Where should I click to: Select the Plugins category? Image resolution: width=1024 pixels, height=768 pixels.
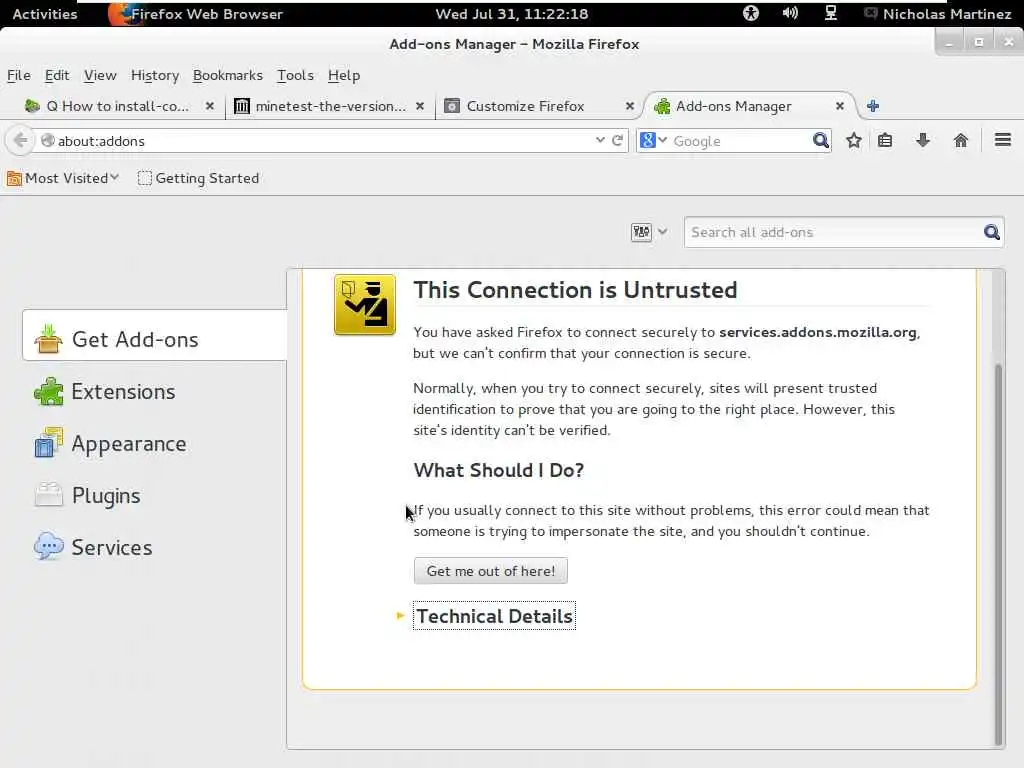pos(155,496)
